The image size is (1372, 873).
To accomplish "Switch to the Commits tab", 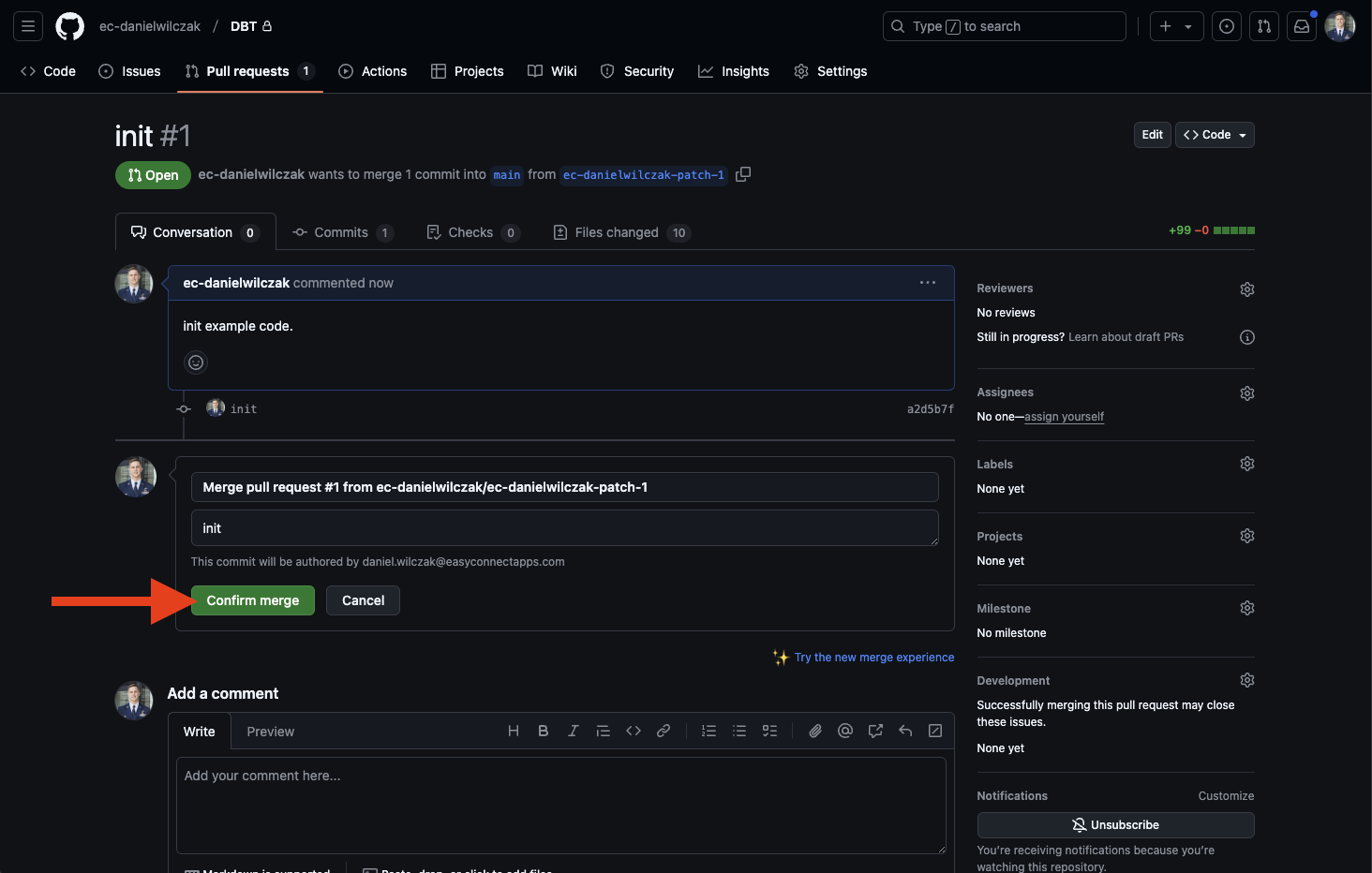I will 342,232.
